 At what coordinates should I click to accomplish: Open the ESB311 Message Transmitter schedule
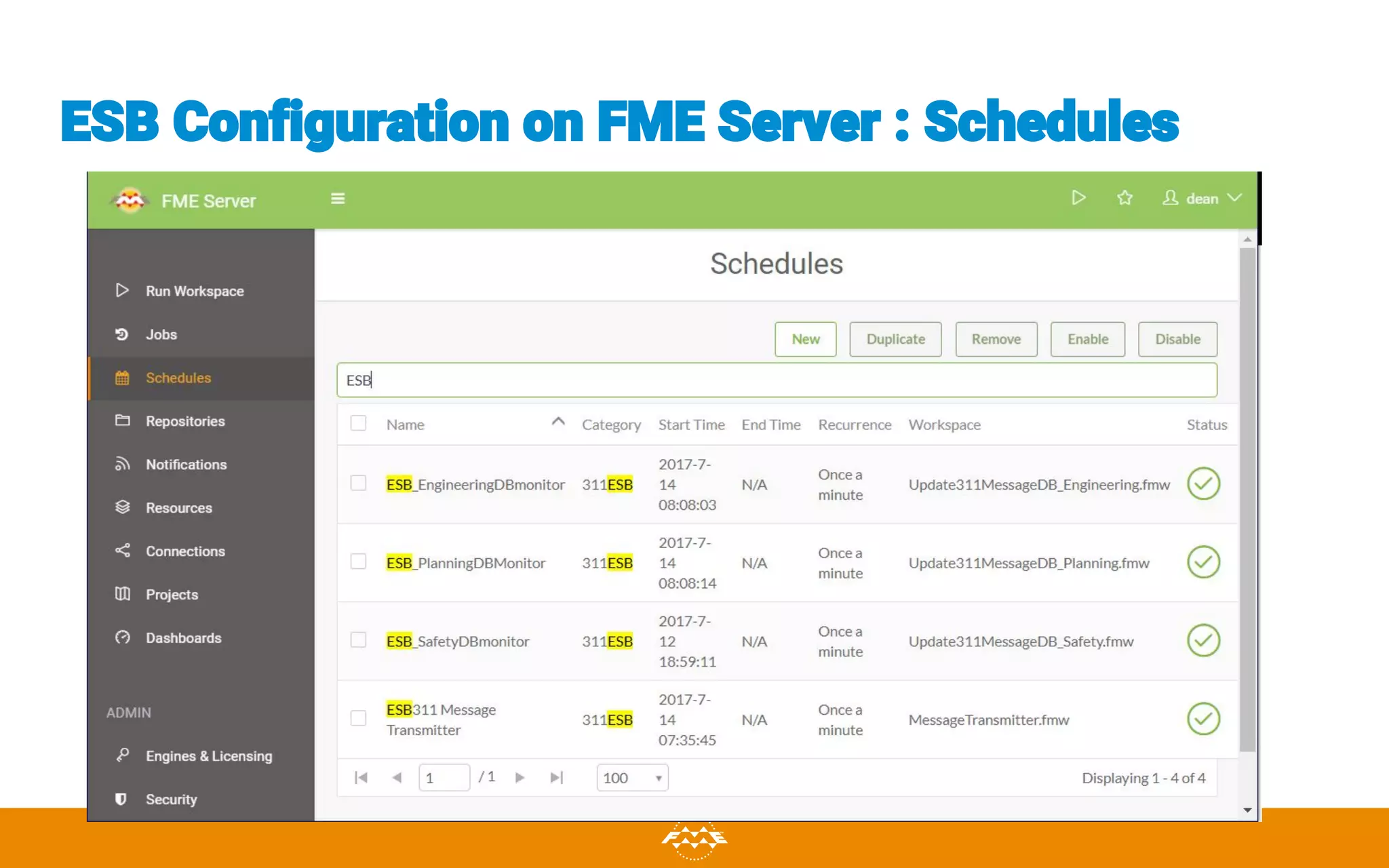(x=441, y=719)
